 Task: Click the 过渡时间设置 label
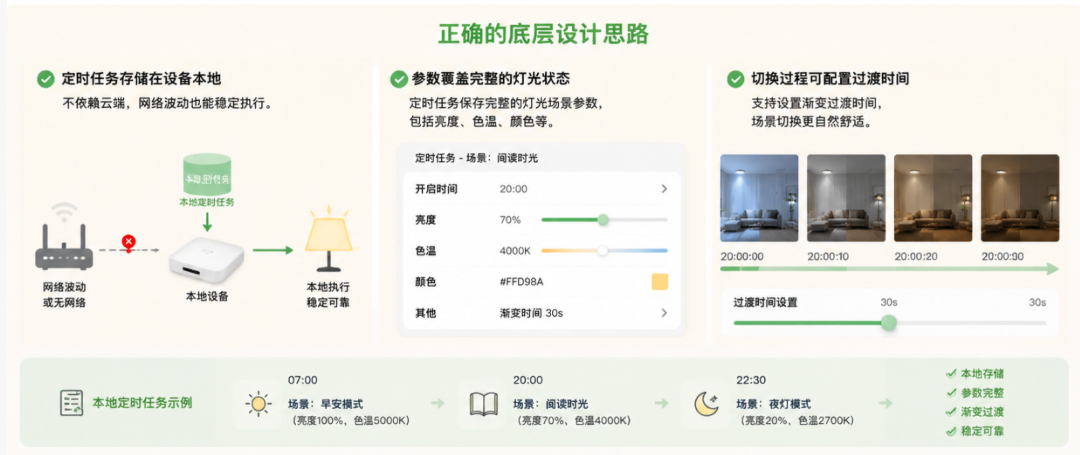tap(765, 302)
